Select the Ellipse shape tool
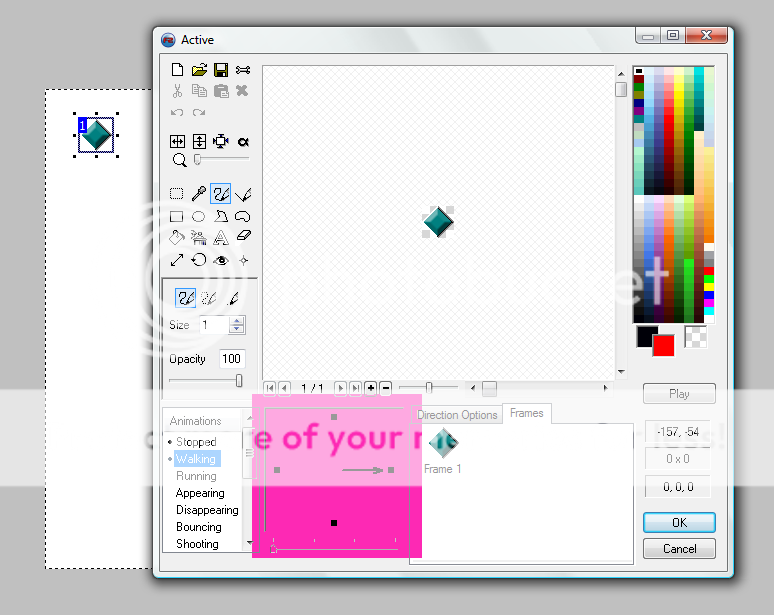 (x=199, y=216)
